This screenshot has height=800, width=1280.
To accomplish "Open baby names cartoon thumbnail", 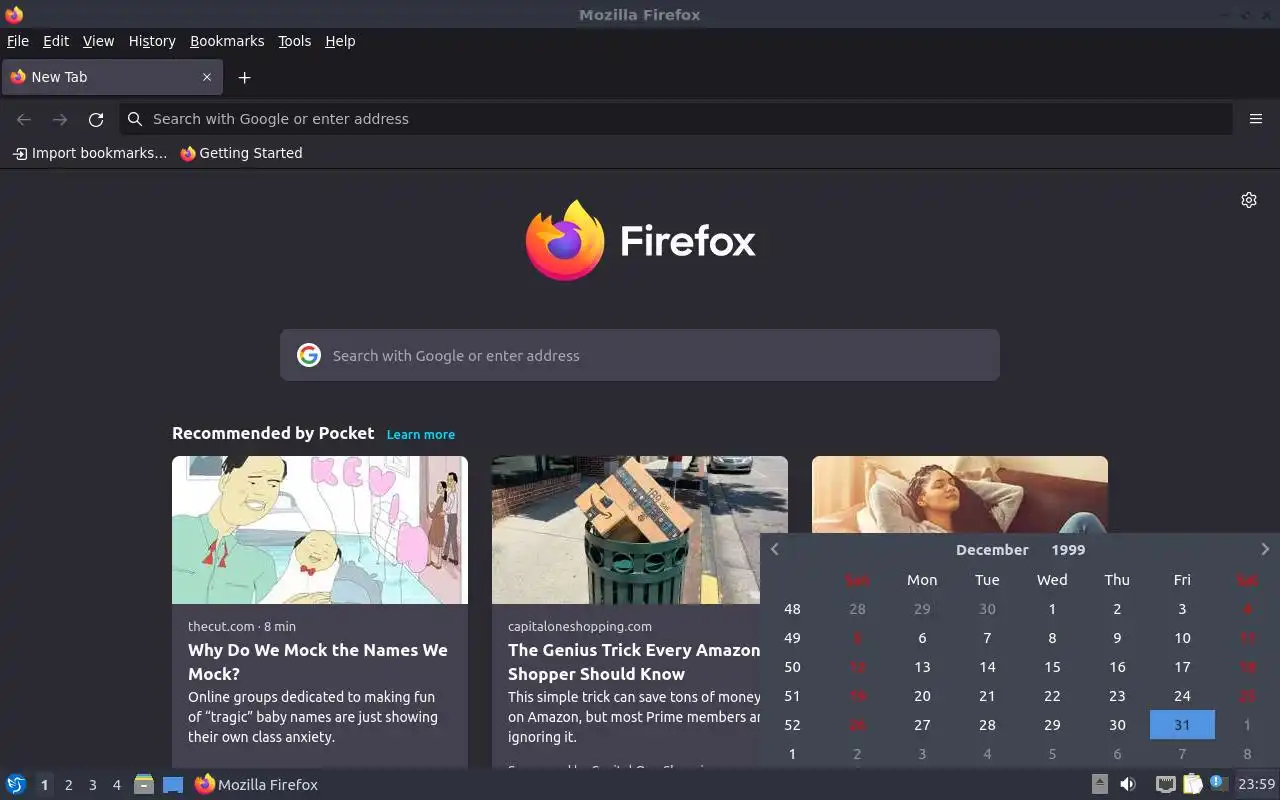I will (x=320, y=530).
